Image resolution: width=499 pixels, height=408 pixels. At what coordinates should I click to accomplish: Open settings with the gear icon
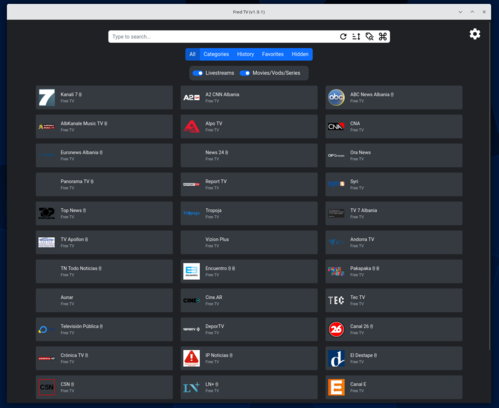[x=475, y=34]
